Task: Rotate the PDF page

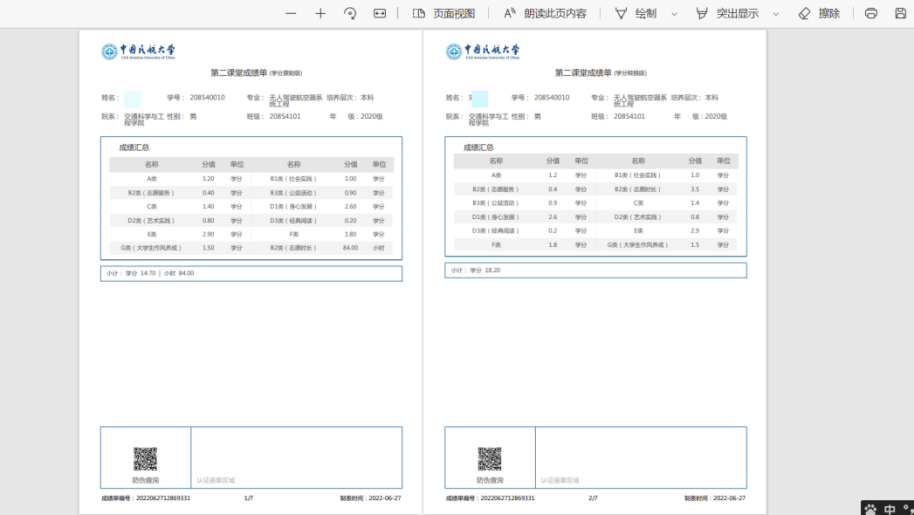Action: tap(350, 13)
